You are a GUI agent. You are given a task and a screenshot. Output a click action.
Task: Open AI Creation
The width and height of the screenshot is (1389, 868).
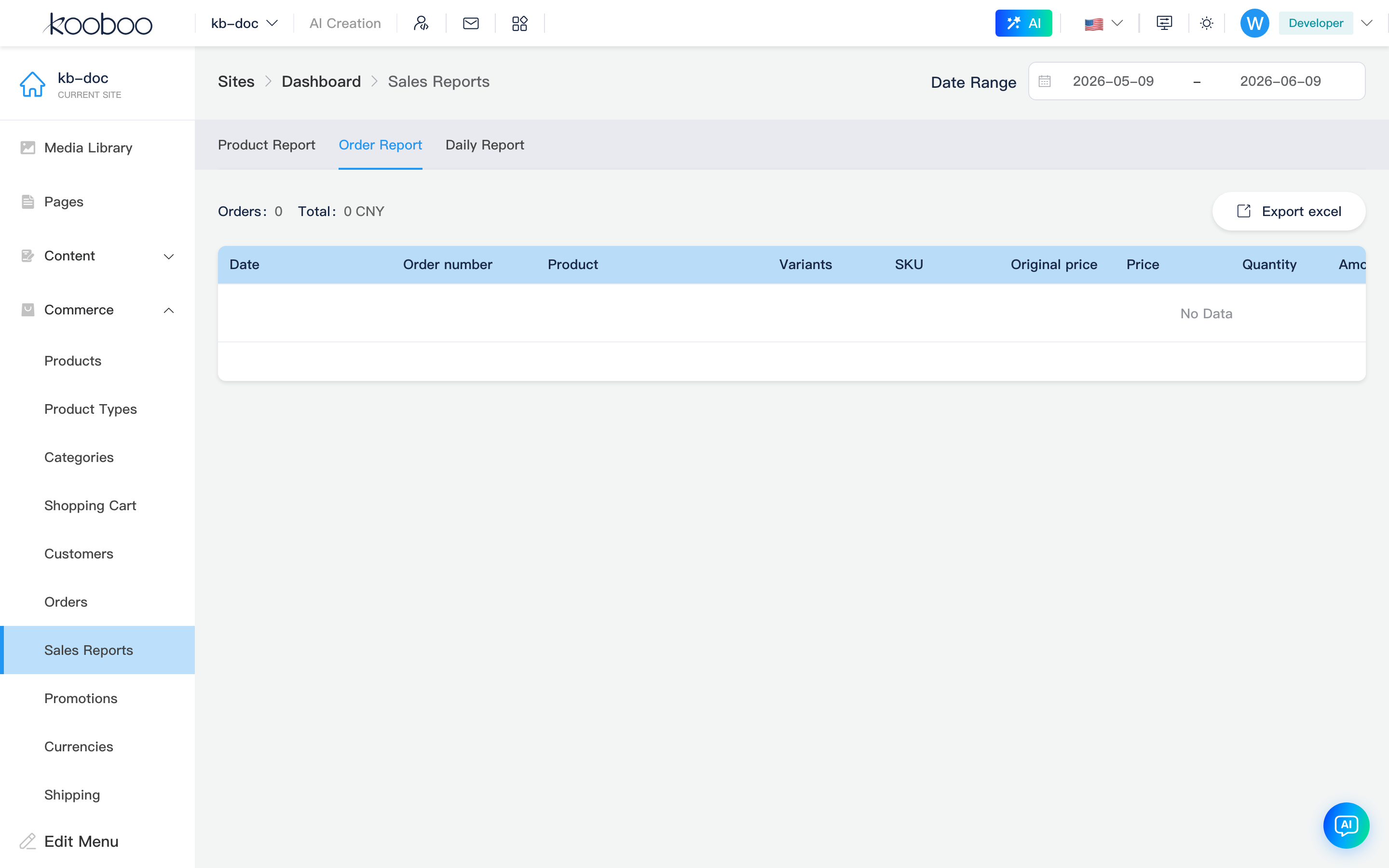[345, 24]
